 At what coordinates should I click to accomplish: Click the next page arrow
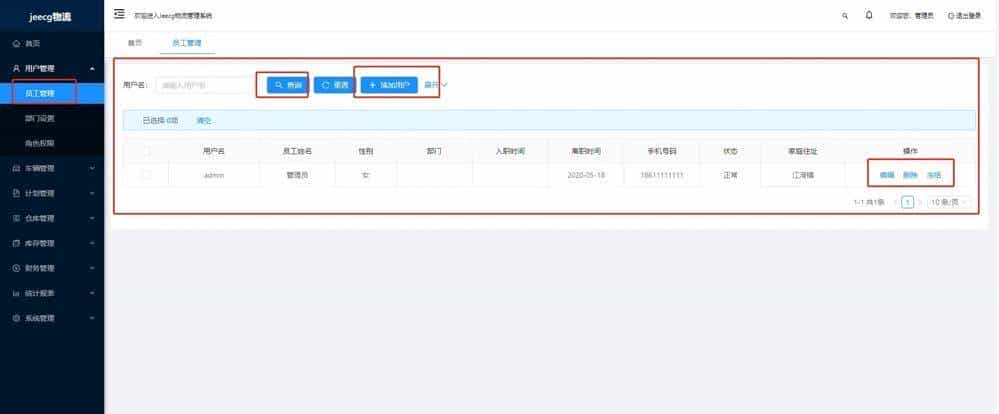coord(920,202)
